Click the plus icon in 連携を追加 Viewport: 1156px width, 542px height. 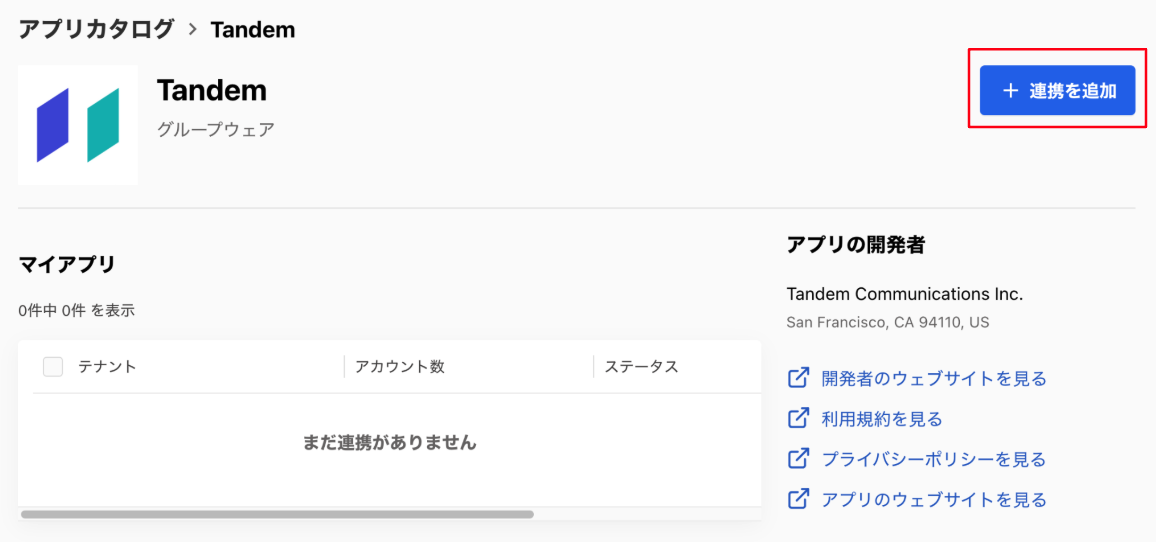(x=1010, y=91)
